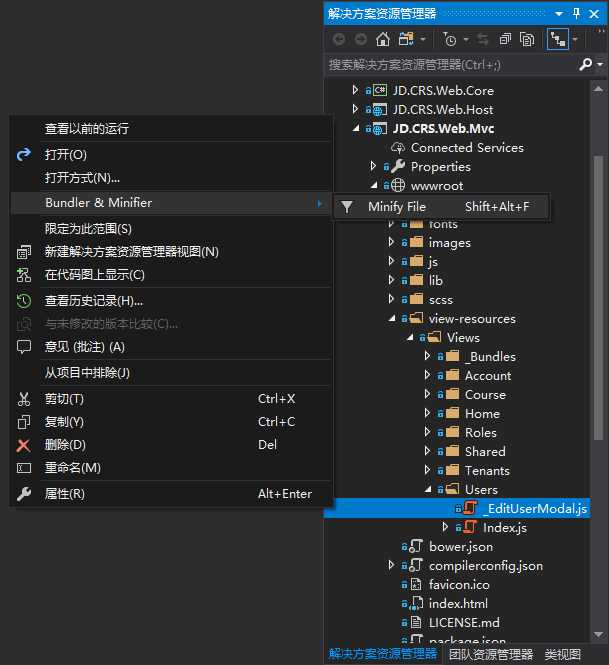Click the blue open arrow icon
This screenshot has height=665, width=609.
pyautogui.click(x=24, y=154)
